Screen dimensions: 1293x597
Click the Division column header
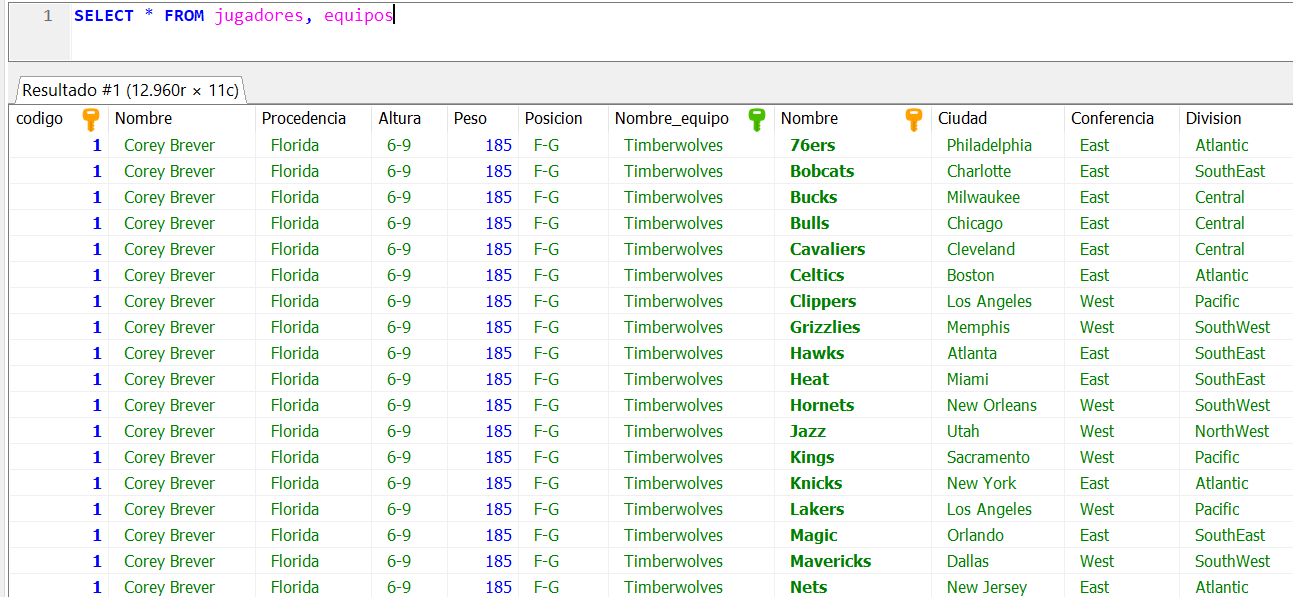(1213, 118)
